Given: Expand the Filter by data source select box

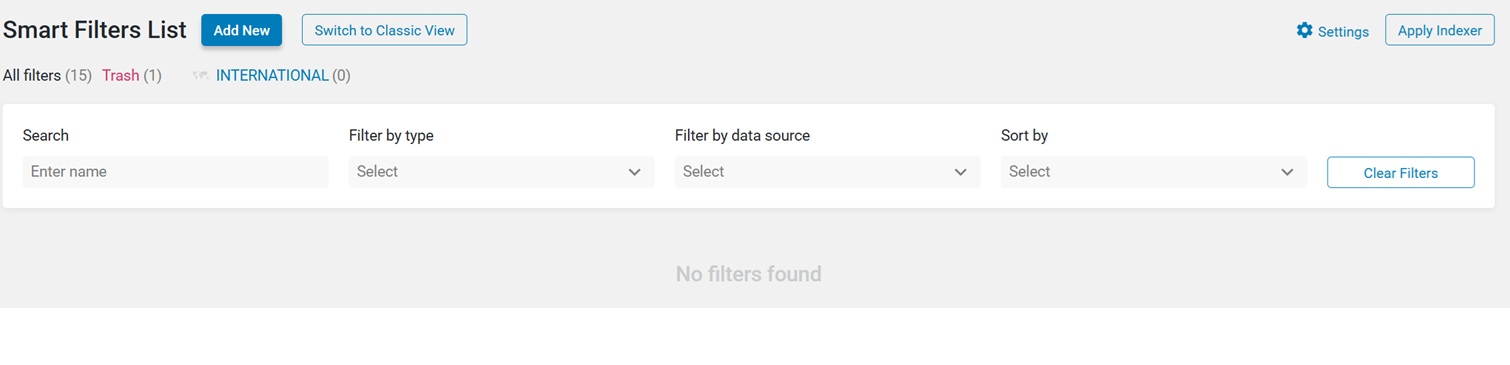Looking at the screenshot, I should 827,172.
